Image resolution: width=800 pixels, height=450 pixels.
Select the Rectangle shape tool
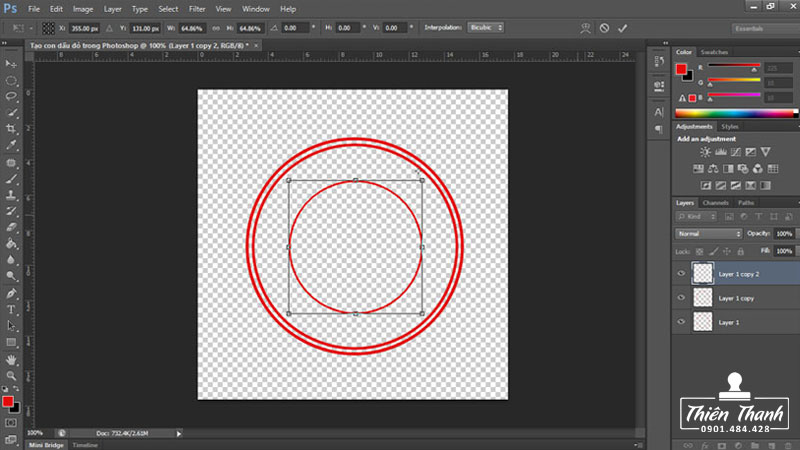tap(11, 342)
